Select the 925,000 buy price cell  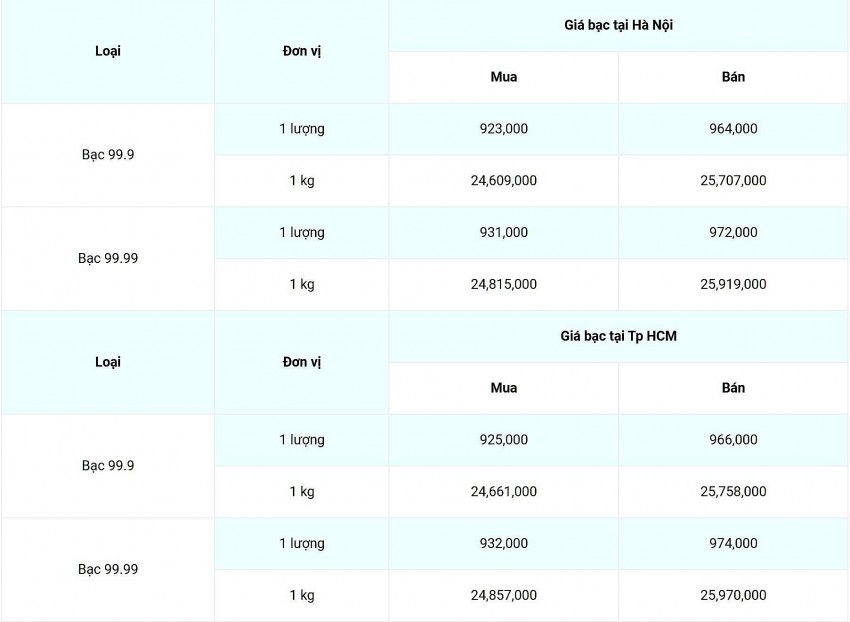pos(504,440)
